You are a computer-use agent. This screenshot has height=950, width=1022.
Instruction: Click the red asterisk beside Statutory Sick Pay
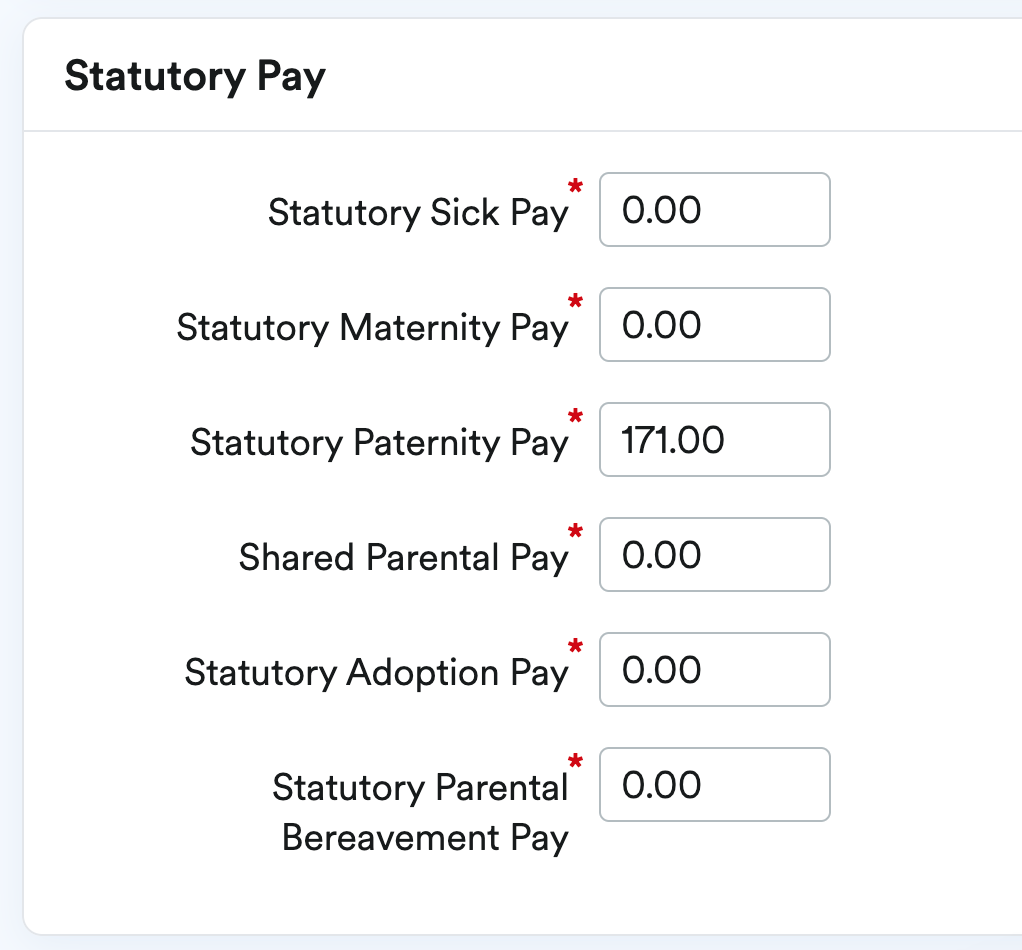575,187
